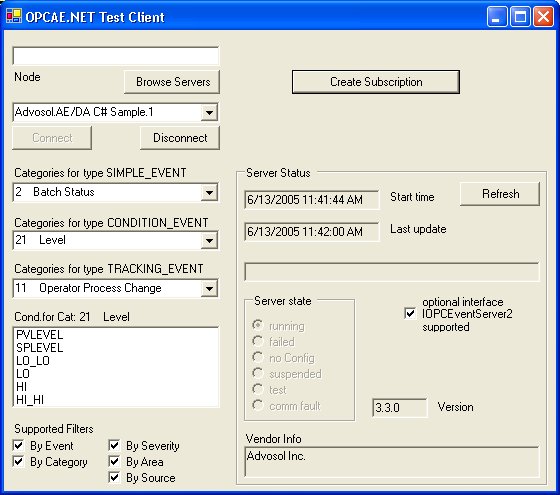The height and width of the screenshot is (495, 560).
Task: Toggle the By Severity filter checkbox
Action: pyautogui.click(x=114, y=445)
